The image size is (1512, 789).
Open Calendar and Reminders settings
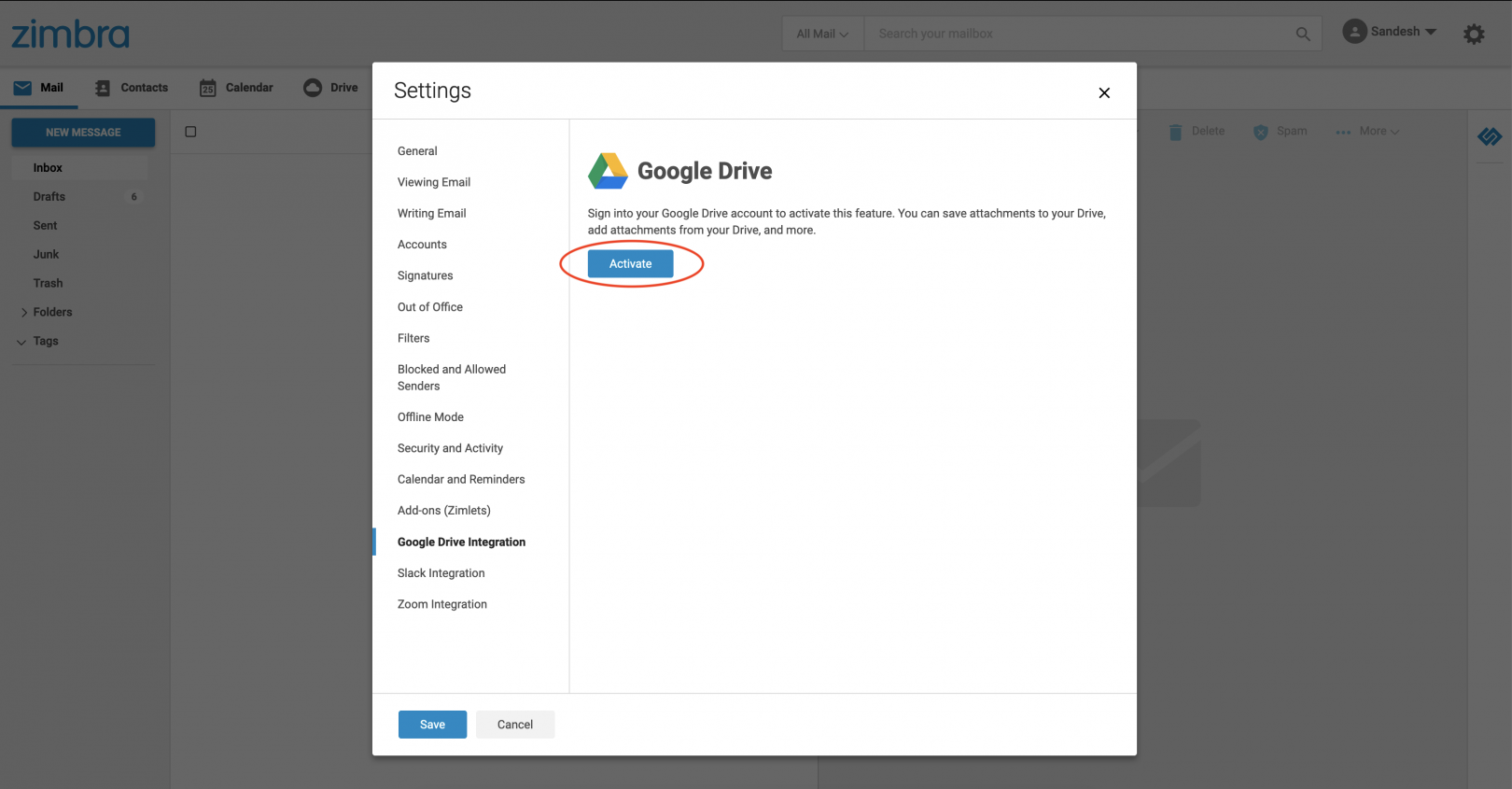[x=461, y=479]
